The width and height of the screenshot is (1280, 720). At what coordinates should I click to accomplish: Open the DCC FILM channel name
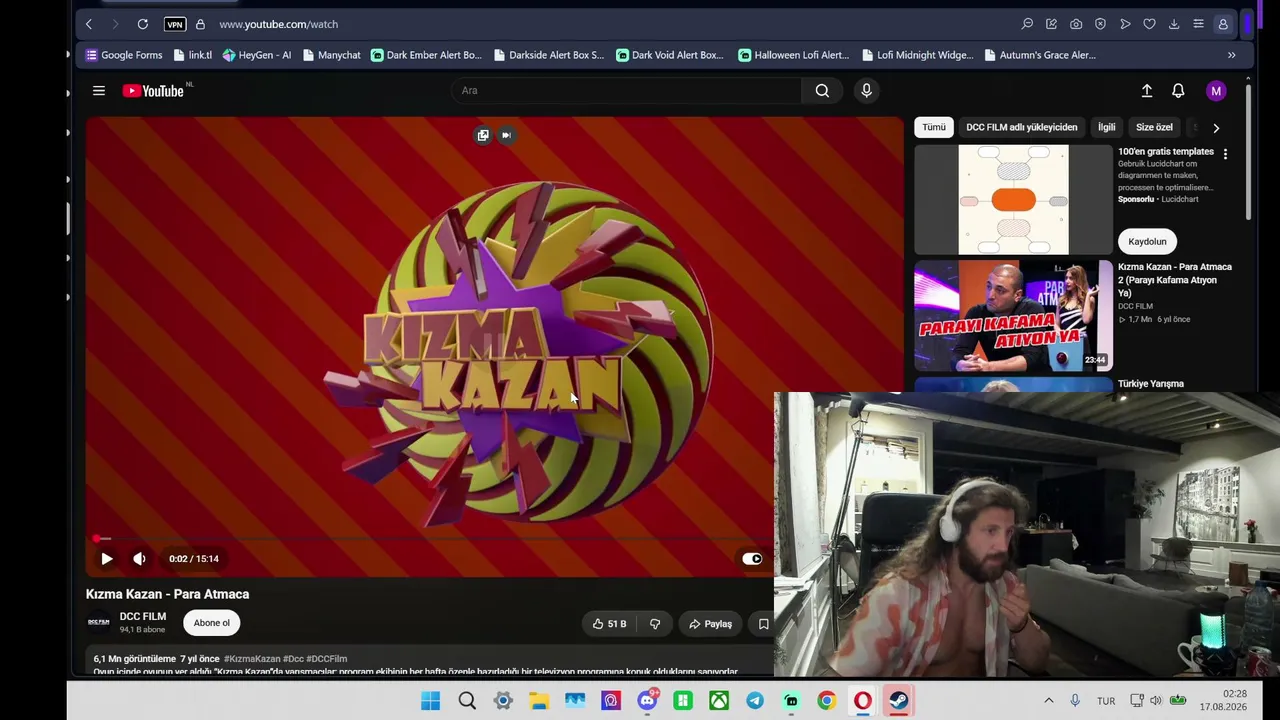(x=143, y=617)
